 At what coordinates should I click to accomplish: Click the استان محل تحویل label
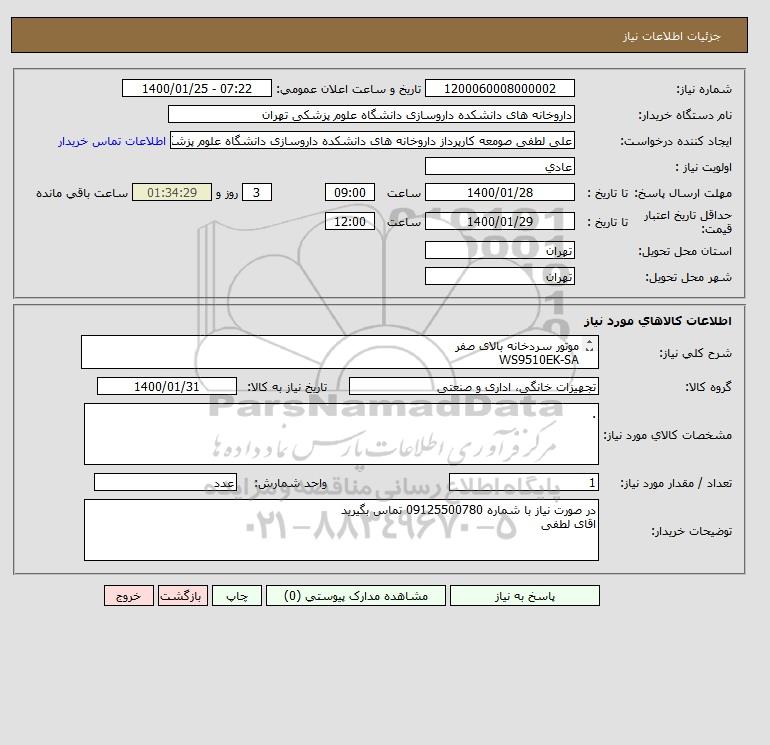coord(685,251)
